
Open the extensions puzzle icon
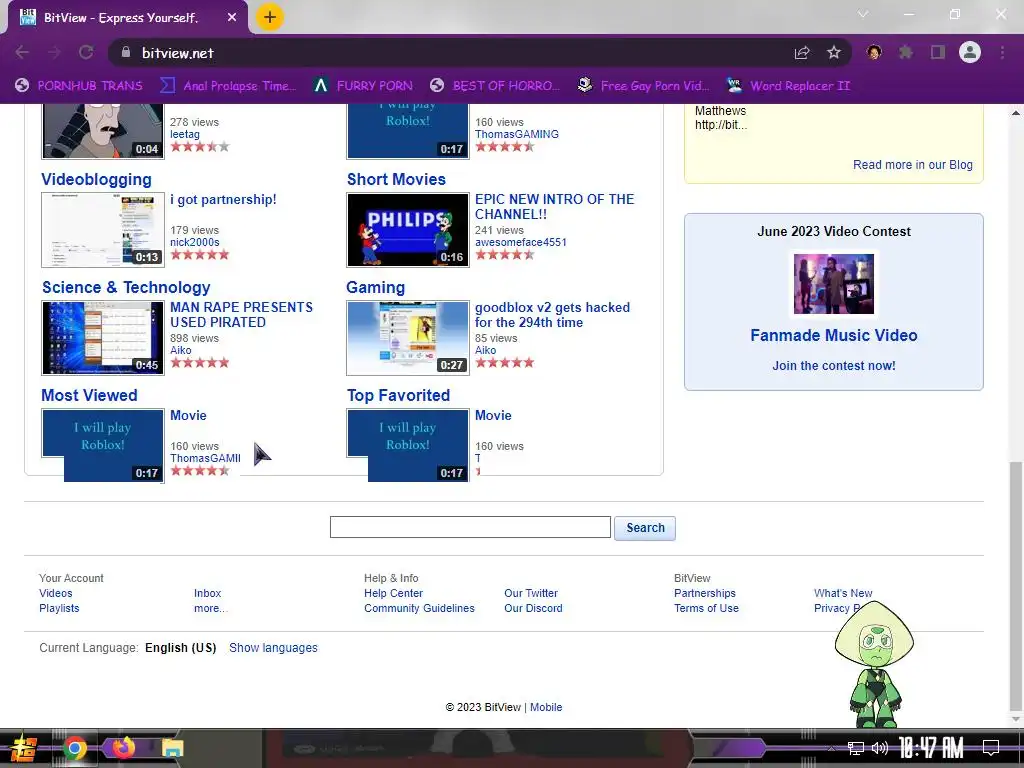click(906, 52)
